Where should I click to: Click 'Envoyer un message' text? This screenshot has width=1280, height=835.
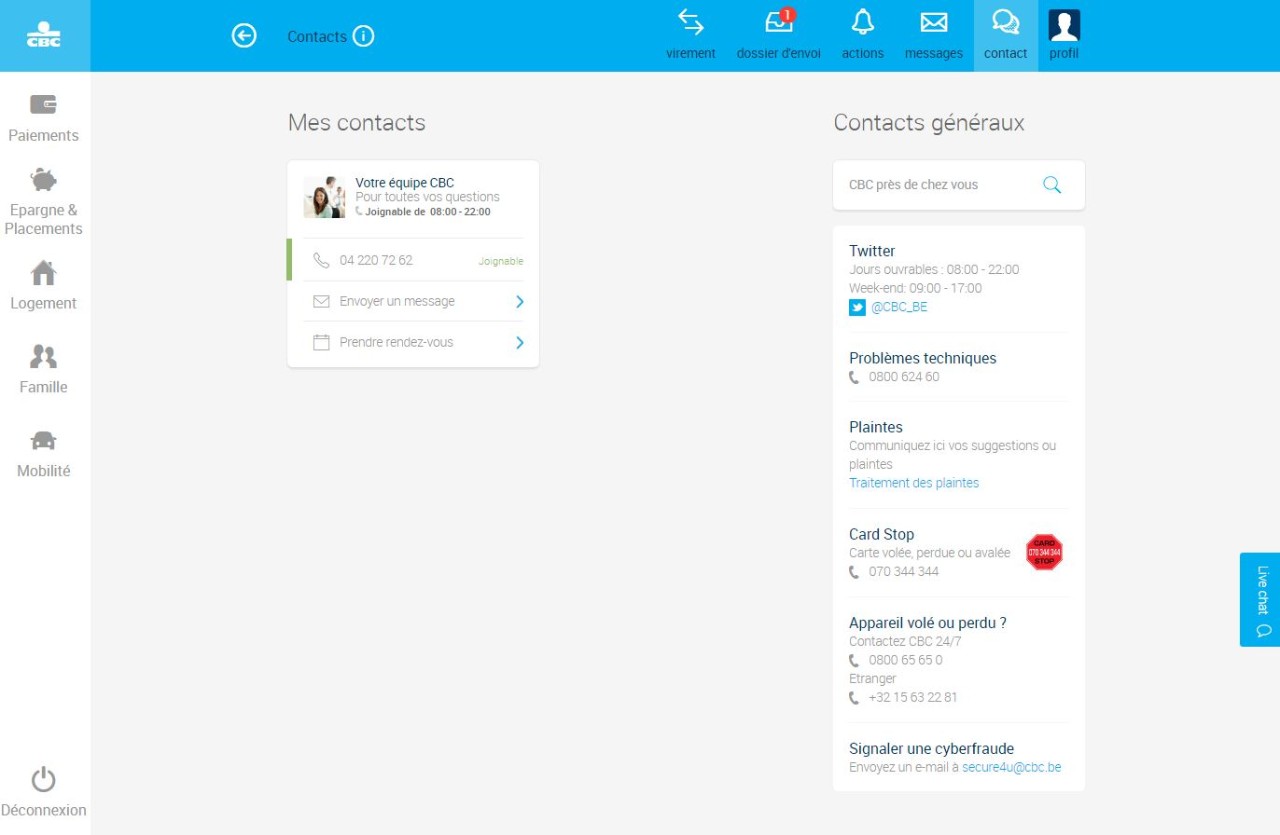[397, 301]
